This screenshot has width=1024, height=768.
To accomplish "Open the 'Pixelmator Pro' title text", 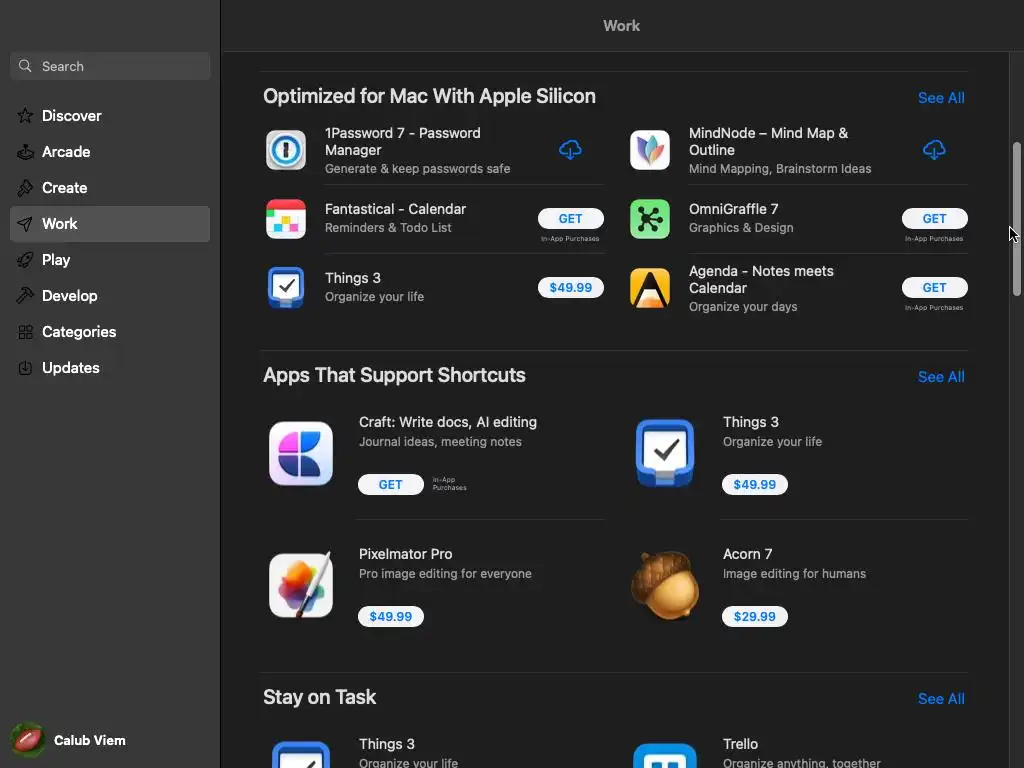I will coord(405,554).
